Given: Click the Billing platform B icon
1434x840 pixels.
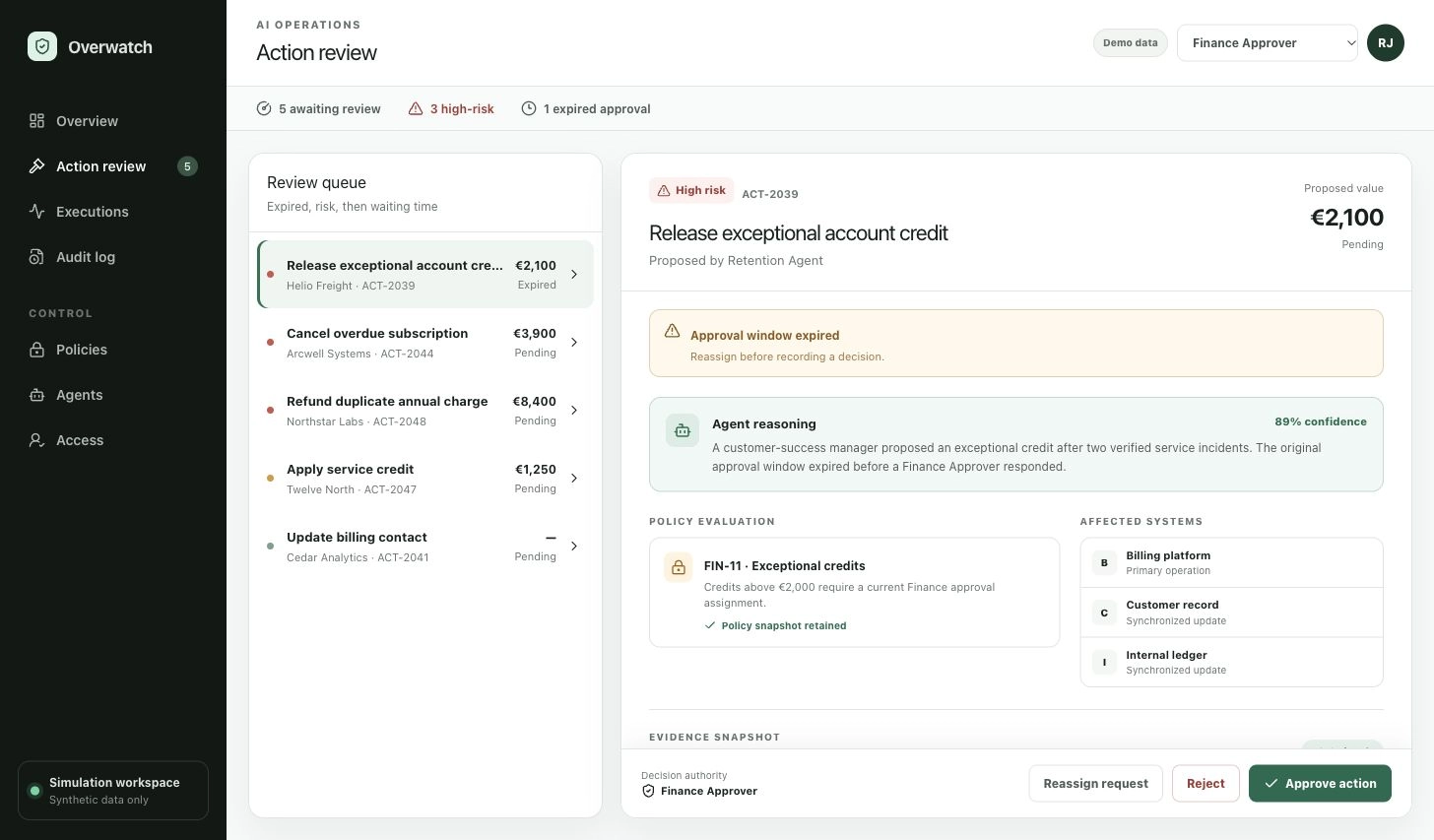Looking at the screenshot, I should pos(1104,563).
